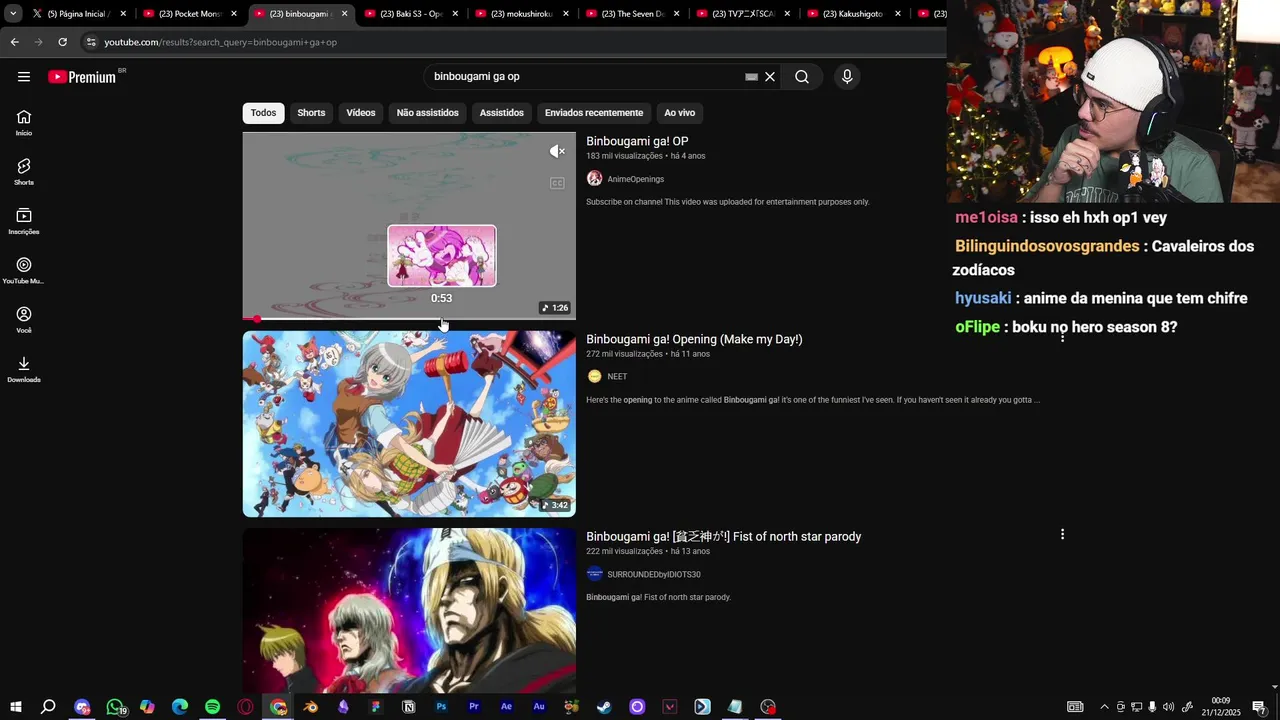Image resolution: width=1280 pixels, height=720 pixels.
Task: Open Blender from the taskbar
Action: pyautogui.click(x=311, y=707)
